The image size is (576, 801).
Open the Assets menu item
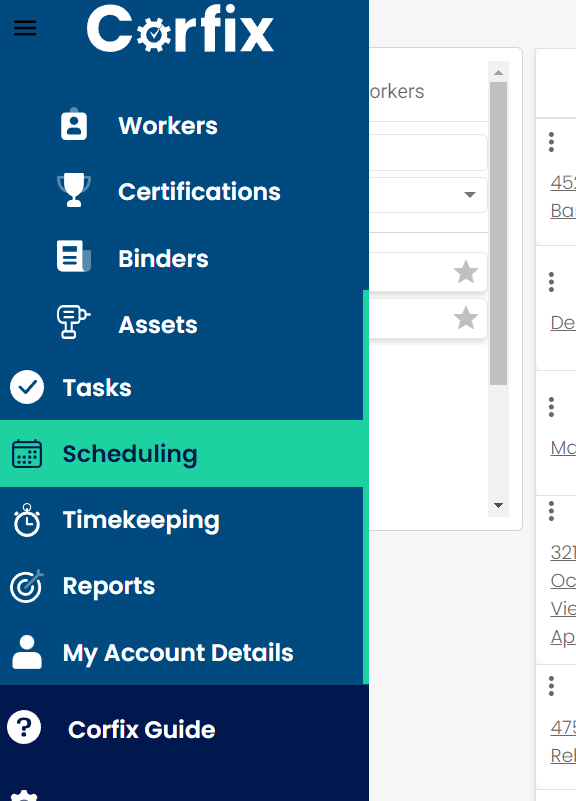point(158,325)
